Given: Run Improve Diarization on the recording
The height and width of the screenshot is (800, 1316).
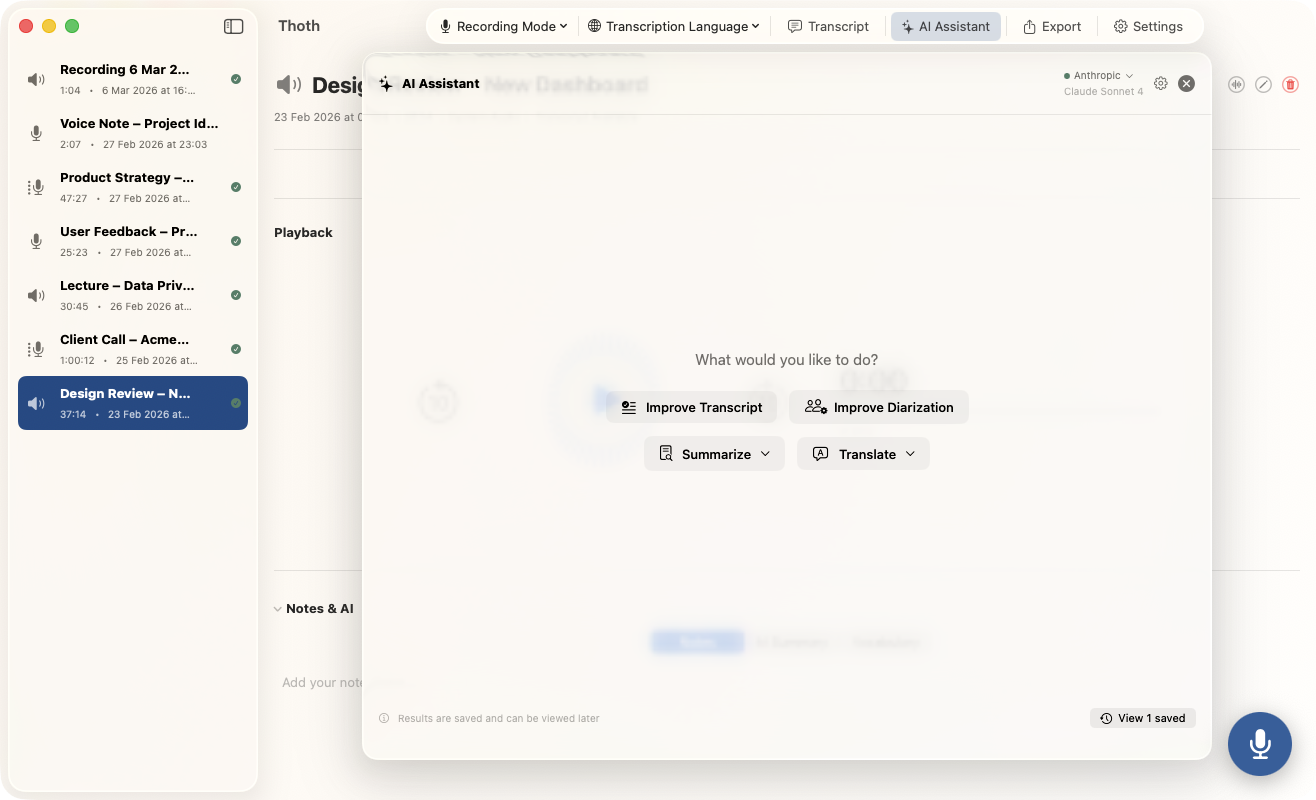Looking at the screenshot, I should point(879,407).
